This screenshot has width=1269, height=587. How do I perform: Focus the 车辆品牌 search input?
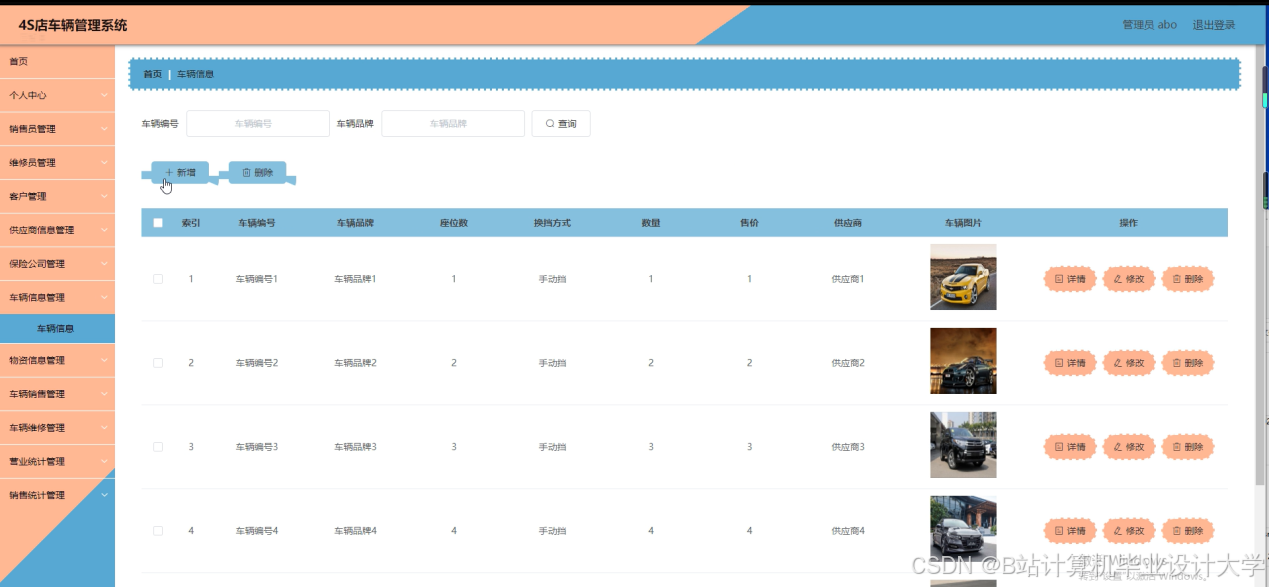[453, 124]
